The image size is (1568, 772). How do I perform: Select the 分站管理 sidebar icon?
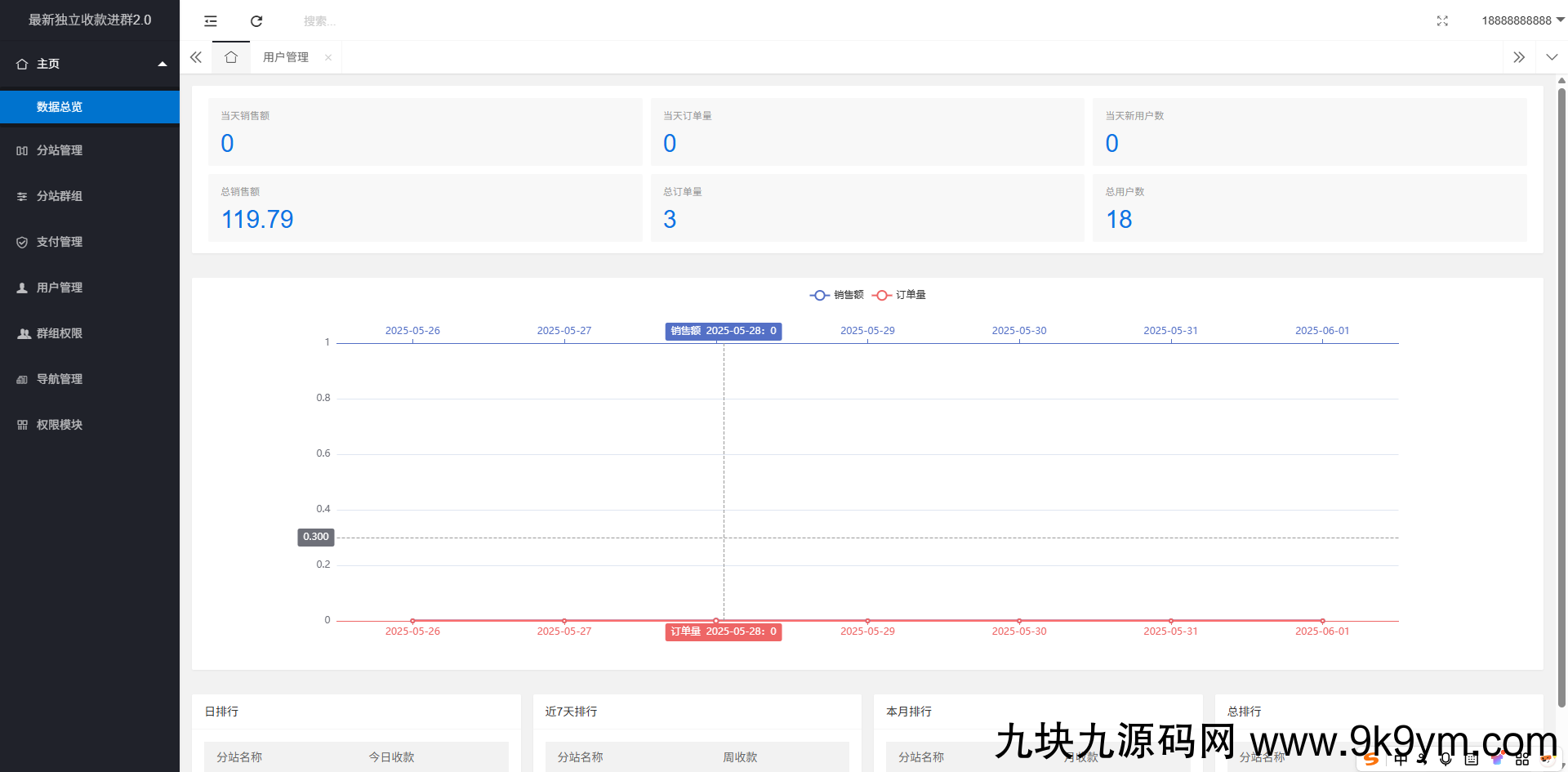22,150
